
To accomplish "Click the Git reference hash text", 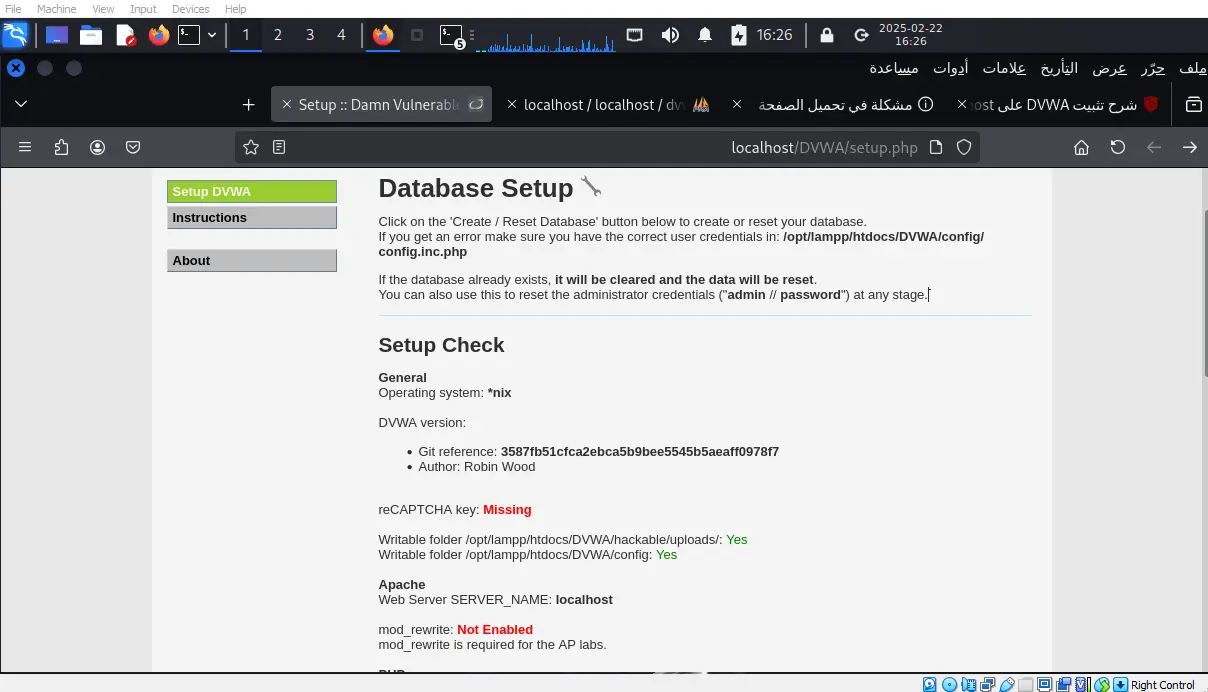I will [640, 452].
